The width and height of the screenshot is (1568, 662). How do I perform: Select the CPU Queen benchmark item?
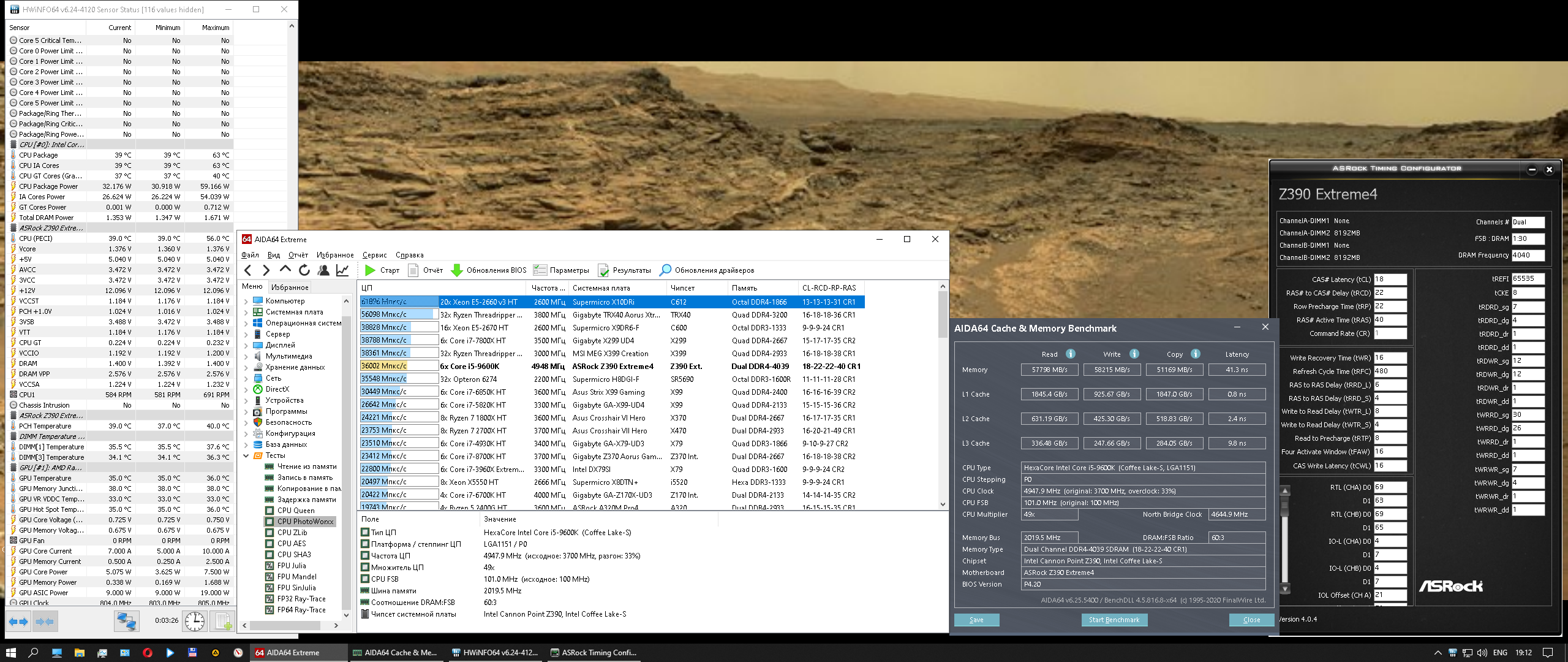[x=295, y=510]
